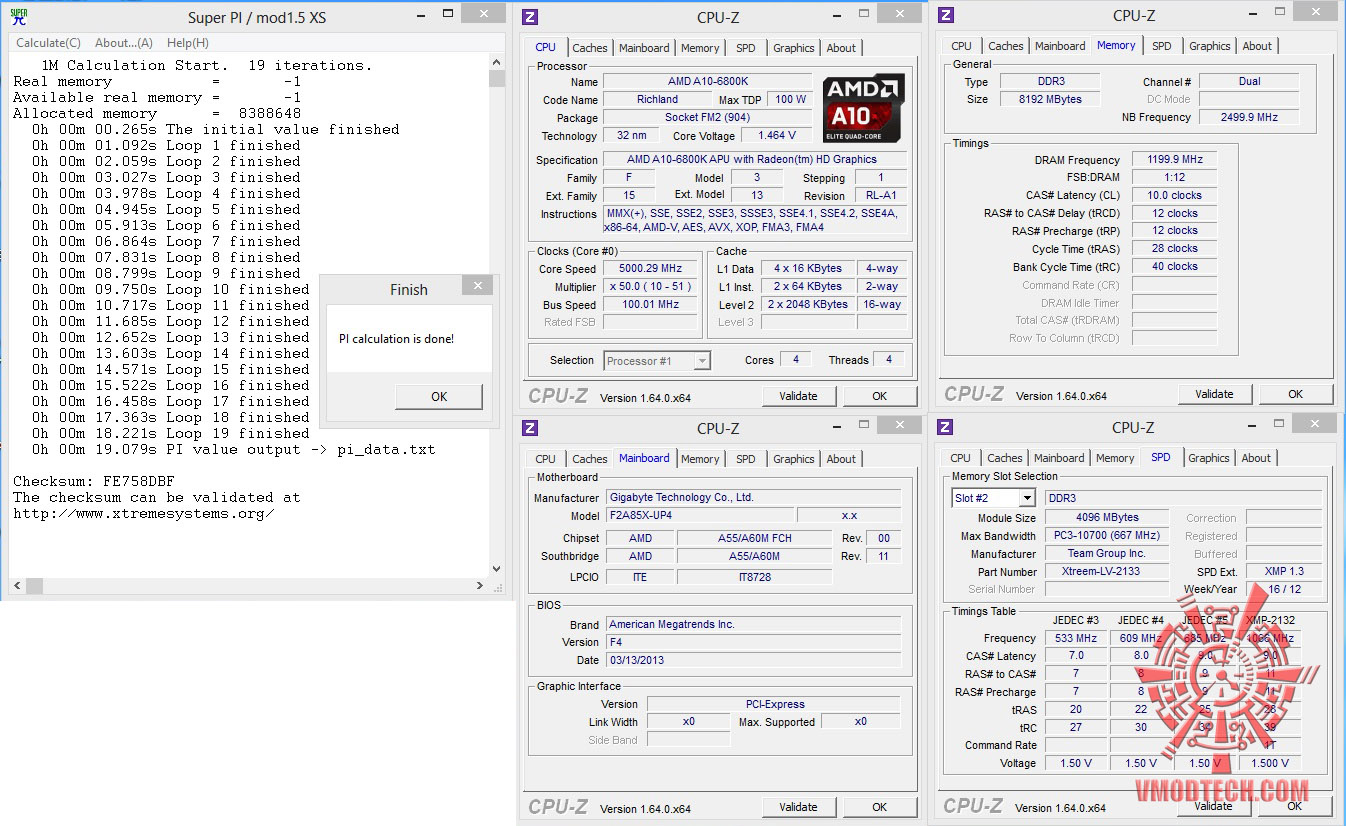Image resolution: width=1346 pixels, height=826 pixels.
Task: Click the Manufacturer field Gigabyte Technology Co., Ltd.
Action: coord(755,497)
